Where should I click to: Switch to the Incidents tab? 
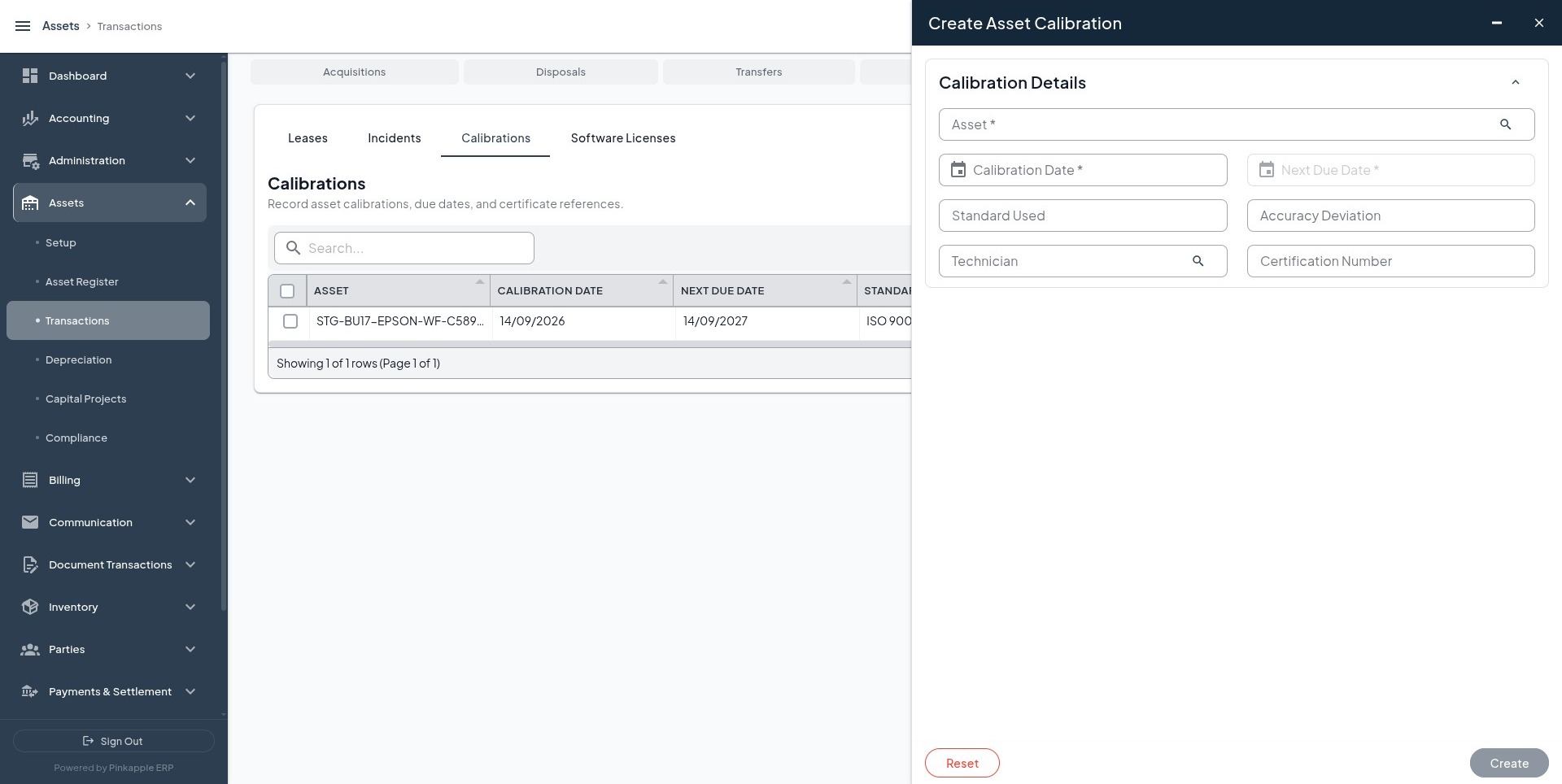pos(395,138)
